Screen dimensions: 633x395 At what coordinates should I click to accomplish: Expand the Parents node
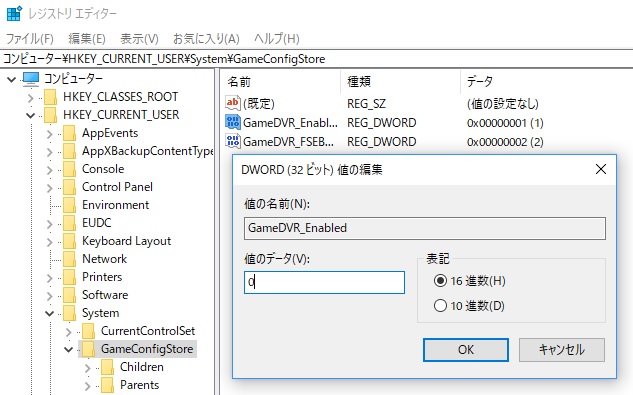click(88, 386)
